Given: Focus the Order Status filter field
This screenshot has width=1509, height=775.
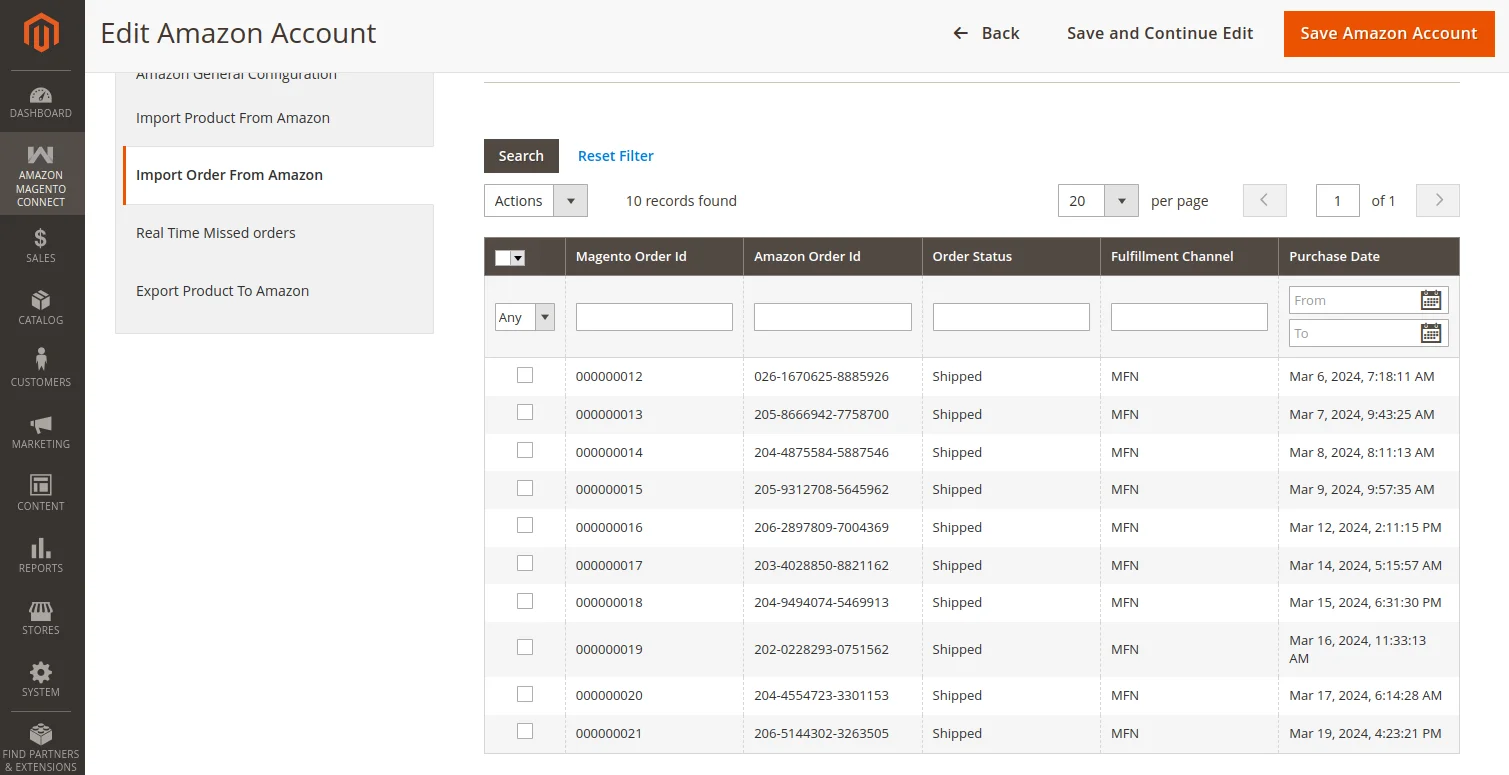Looking at the screenshot, I should click(x=1011, y=317).
